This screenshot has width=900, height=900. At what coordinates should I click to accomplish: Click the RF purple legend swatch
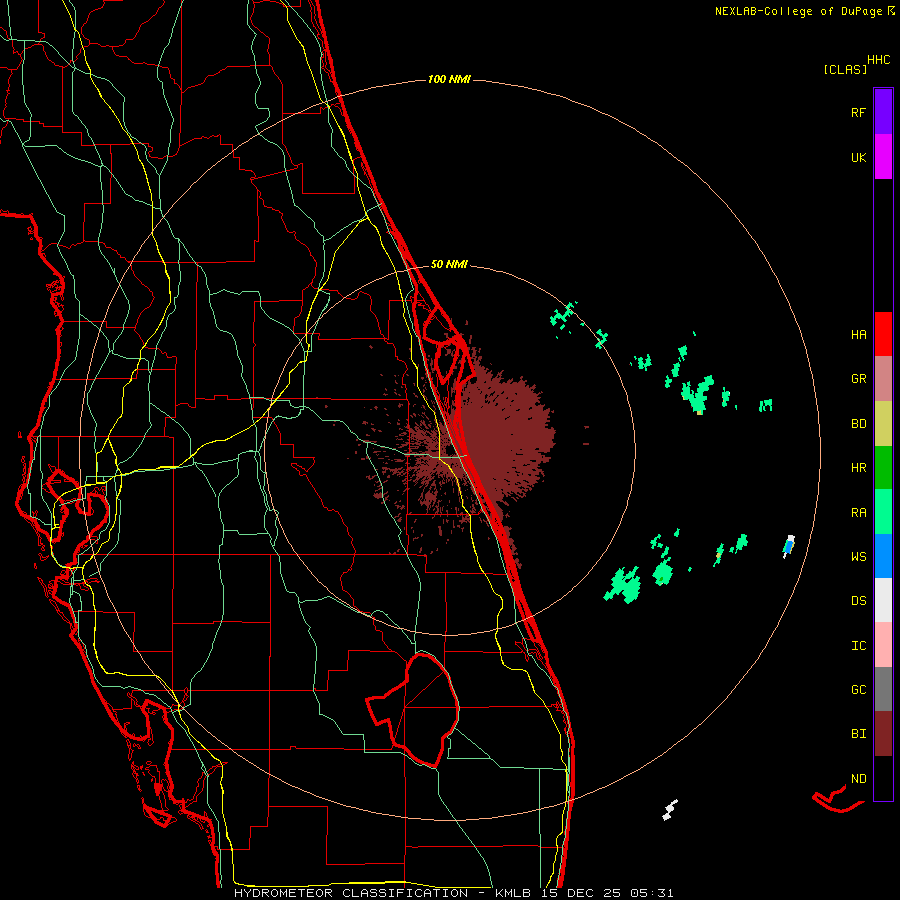883,112
